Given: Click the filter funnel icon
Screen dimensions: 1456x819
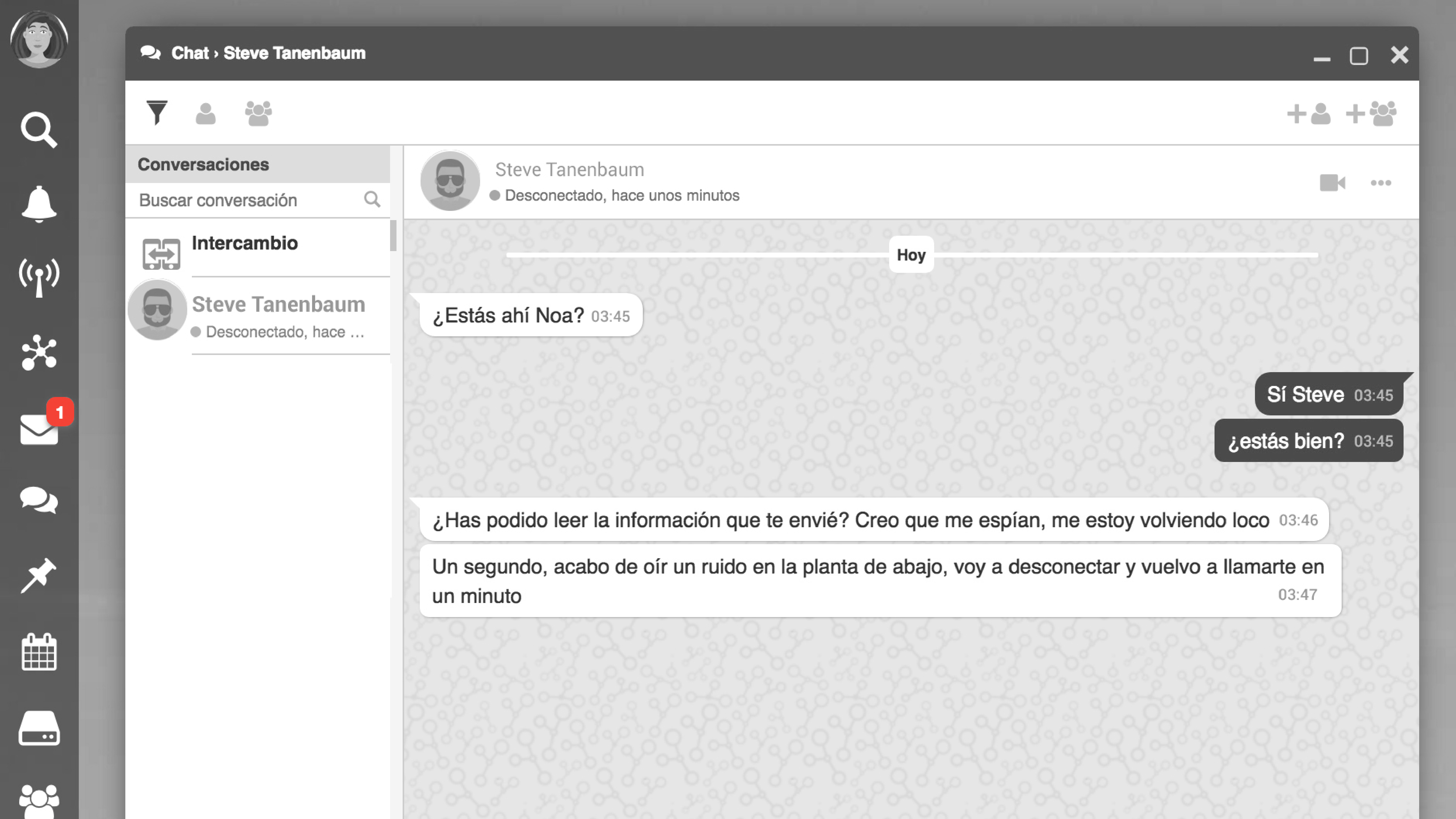Looking at the screenshot, I should [x=157, y=113].
